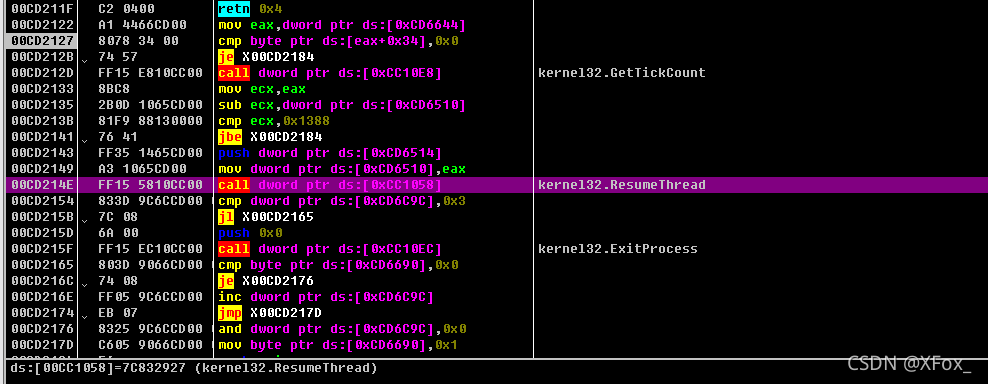Click info line ds:[00CC1058]=7C832927

coord(194,368)
